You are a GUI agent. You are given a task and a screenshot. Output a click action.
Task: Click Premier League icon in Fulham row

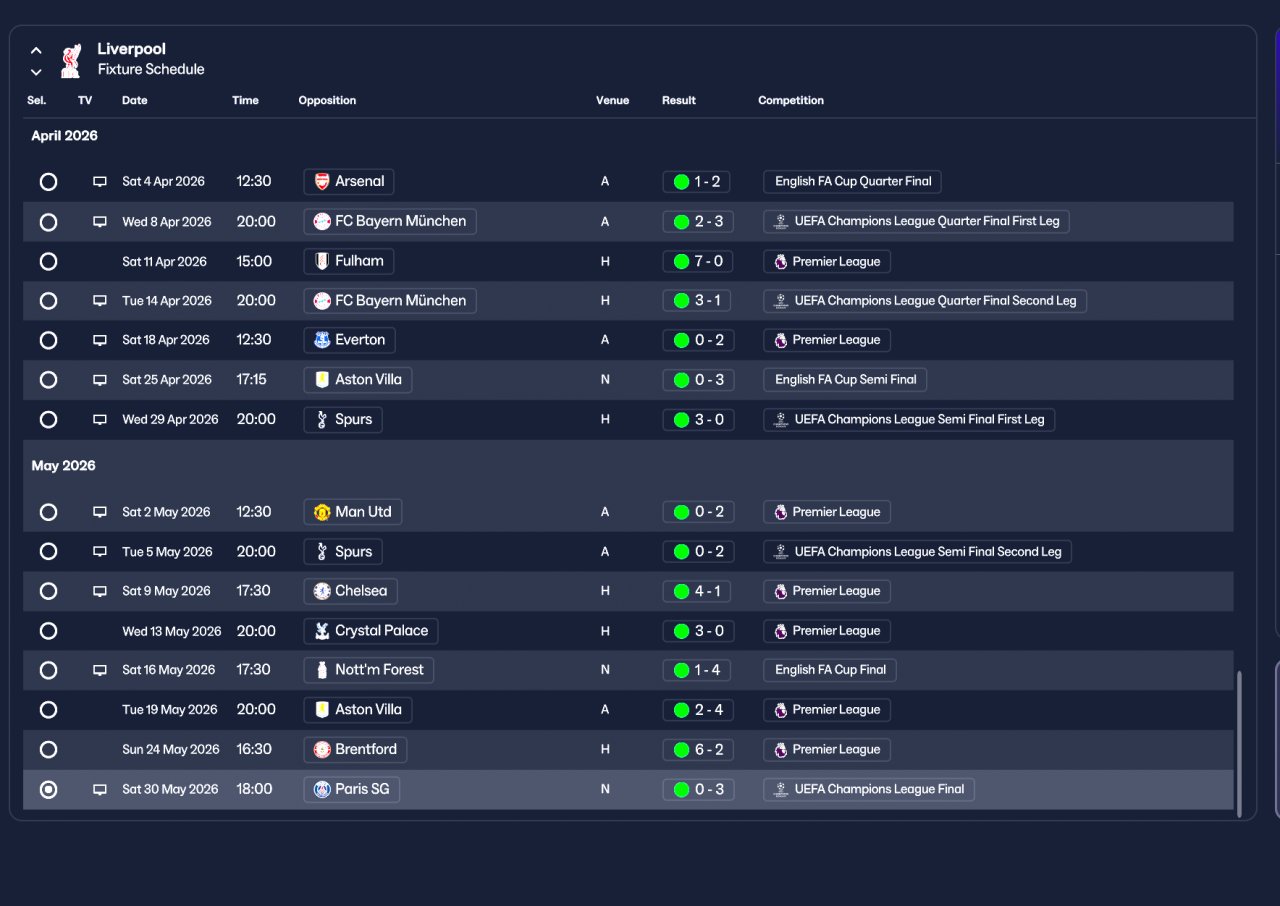(780, 262)
